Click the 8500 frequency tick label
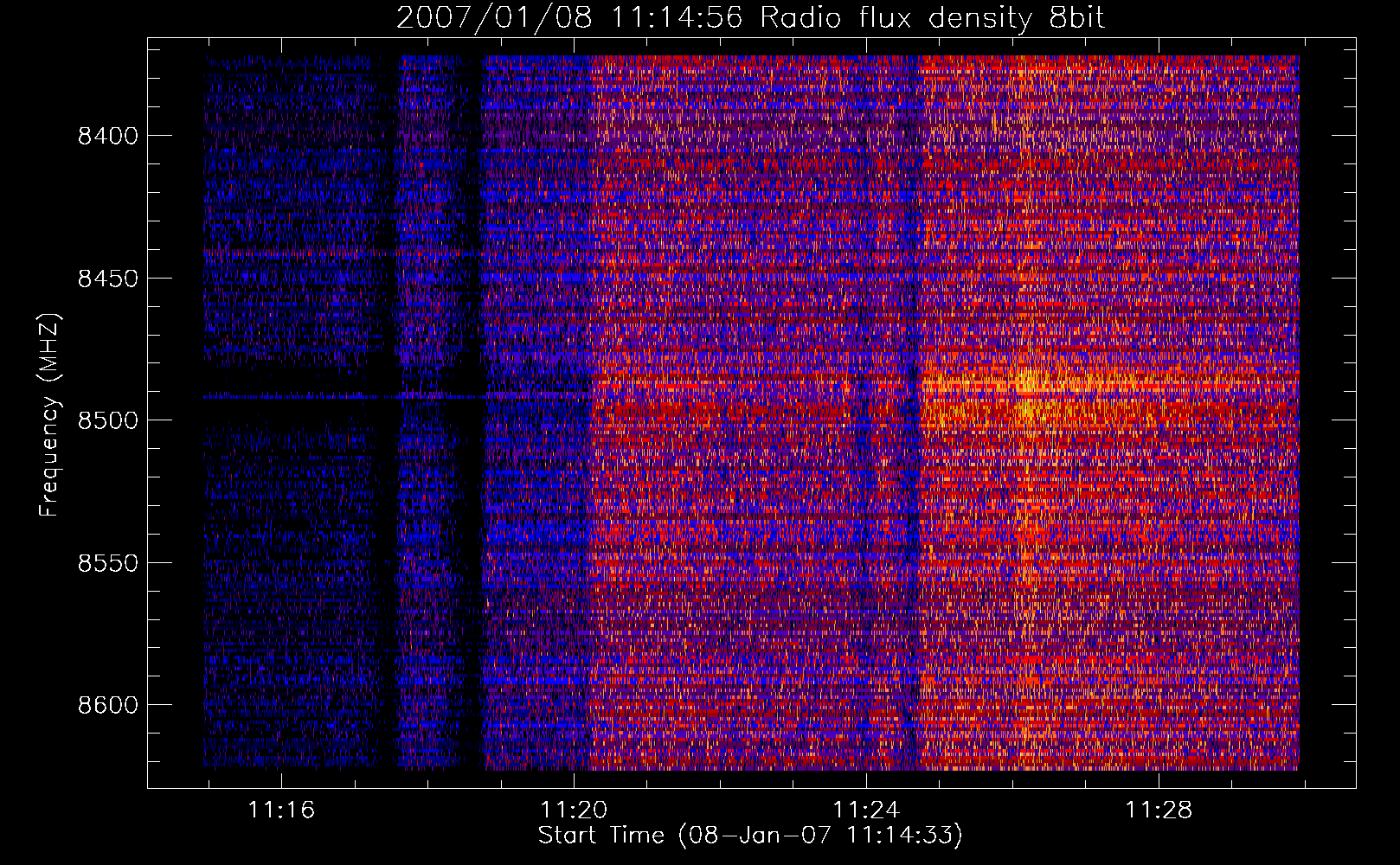 [x=108, y=420]
